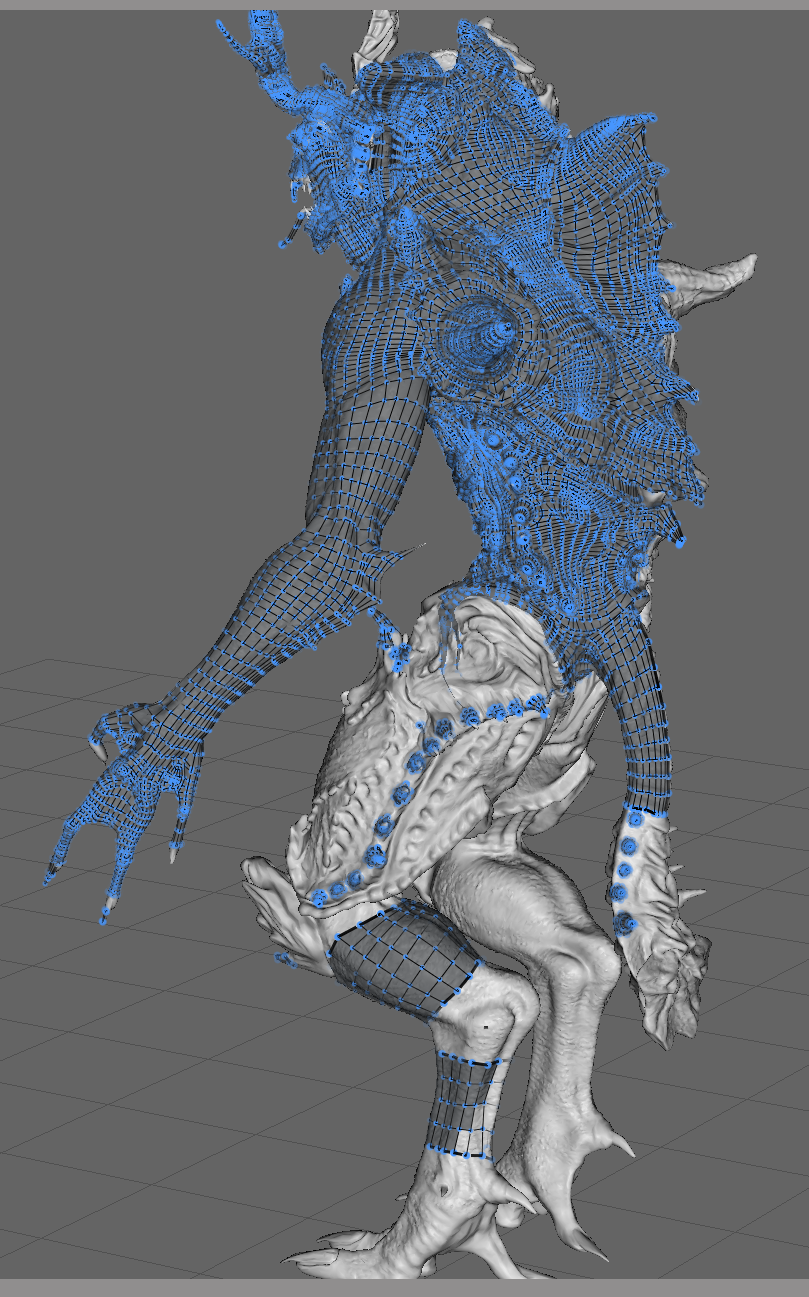Click the outstretched clawed hand
This screenshot has height=1297, width=809.
click(x=130, y=790)
